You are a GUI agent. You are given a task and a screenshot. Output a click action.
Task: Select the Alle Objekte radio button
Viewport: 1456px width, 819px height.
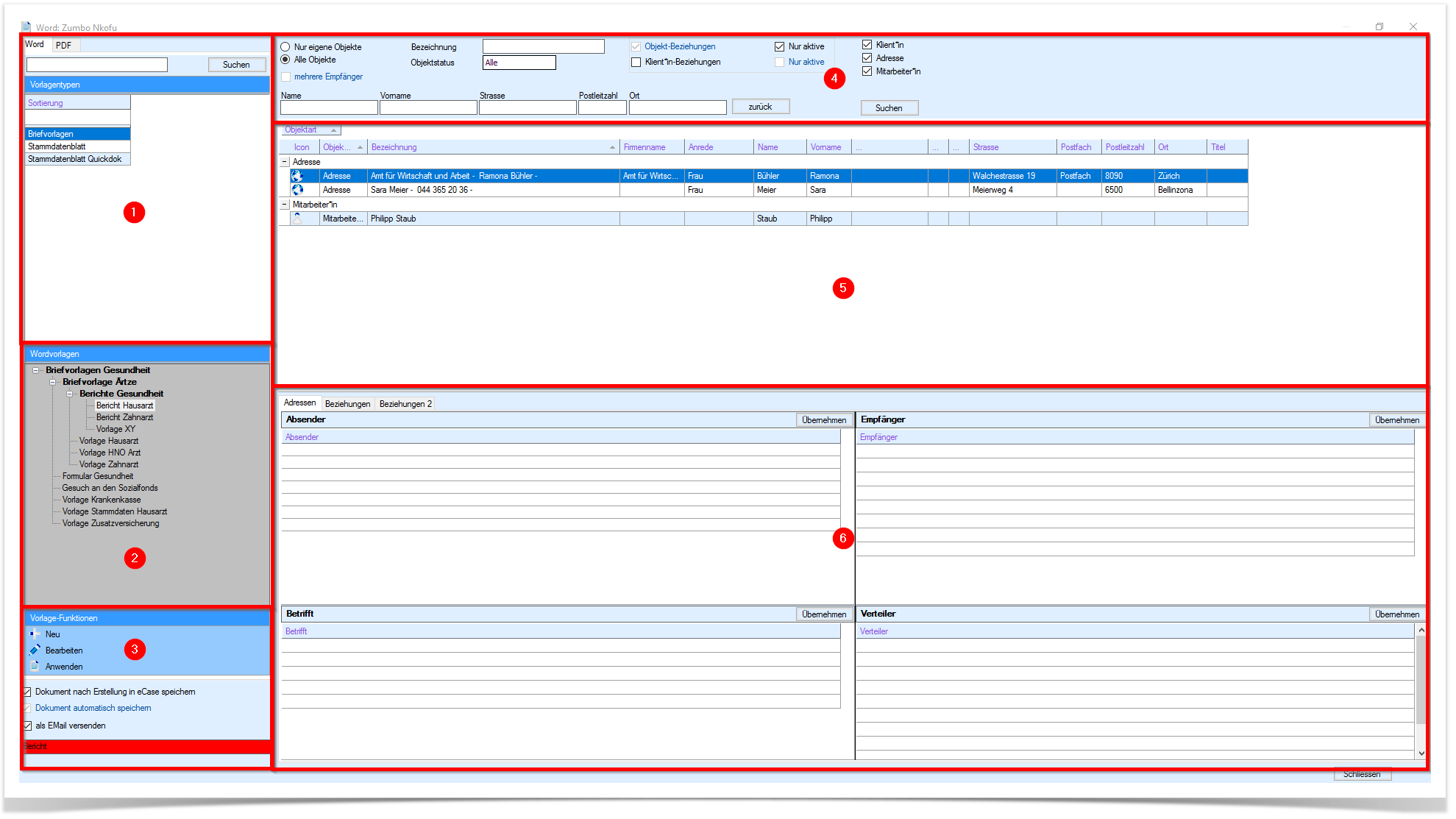[285, 60]
